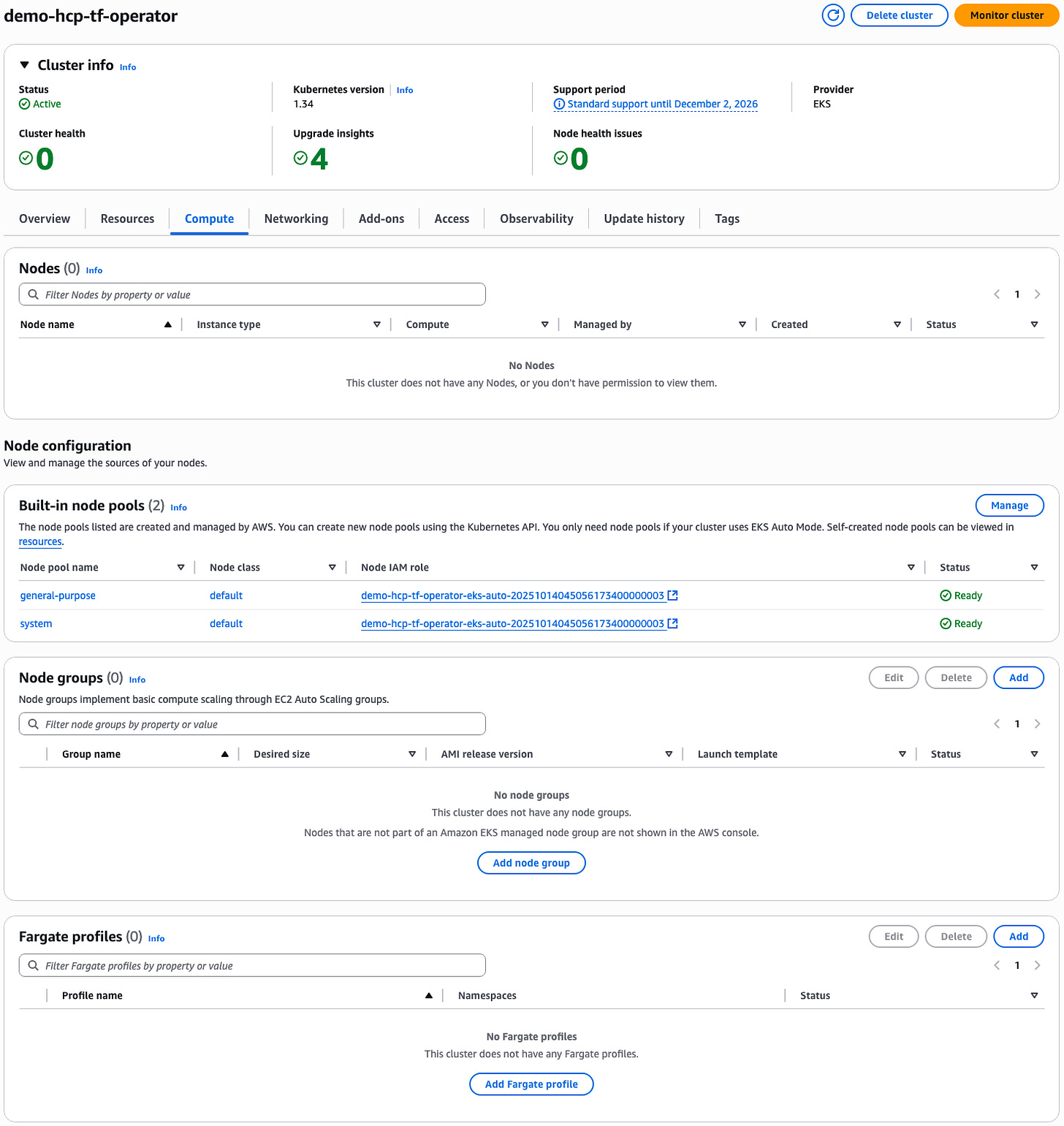Click Edit button in Node groups section
This screenshot has height=1126, width=1064.
click(894, 678)
